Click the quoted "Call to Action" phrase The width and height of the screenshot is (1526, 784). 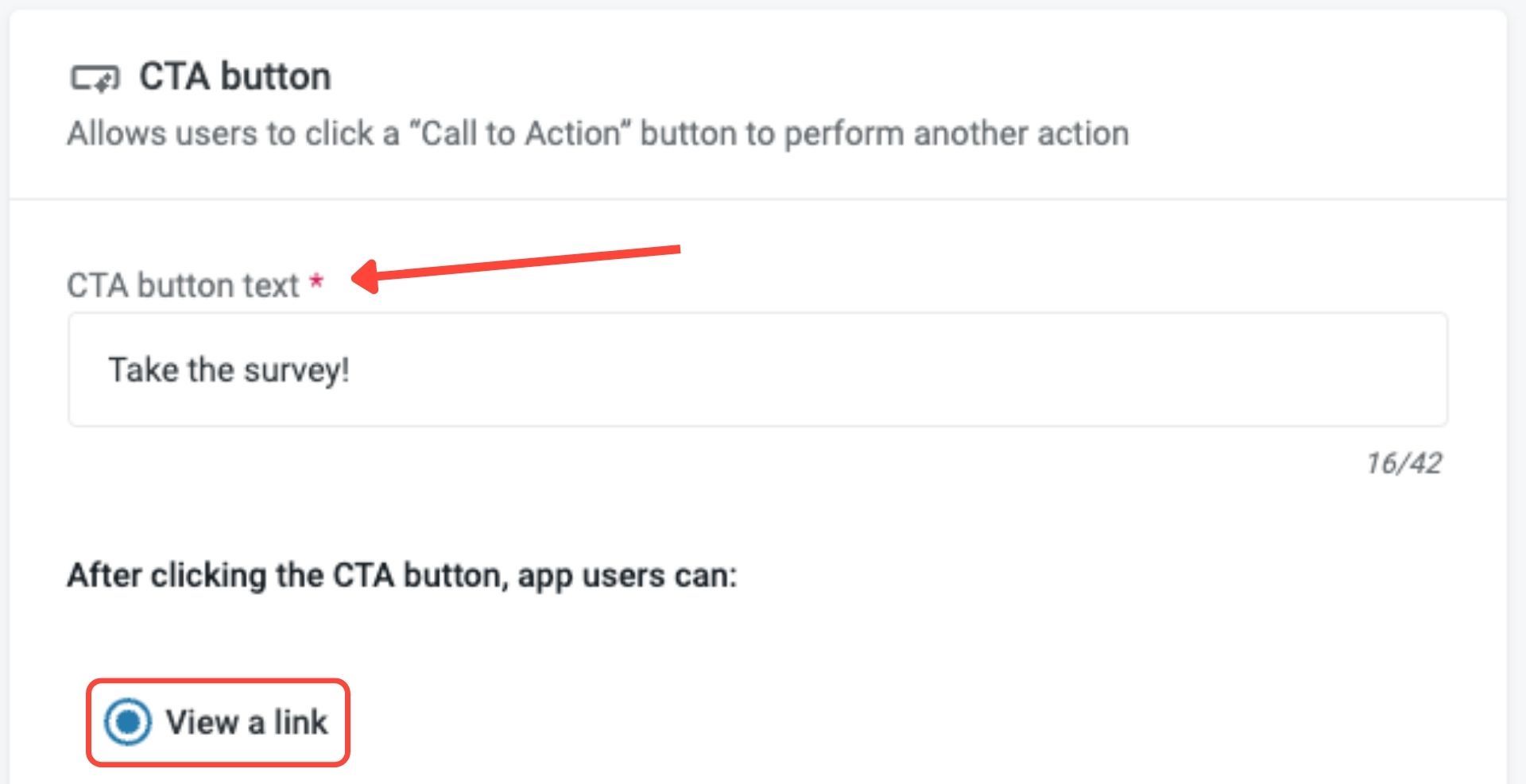point(519,133)
